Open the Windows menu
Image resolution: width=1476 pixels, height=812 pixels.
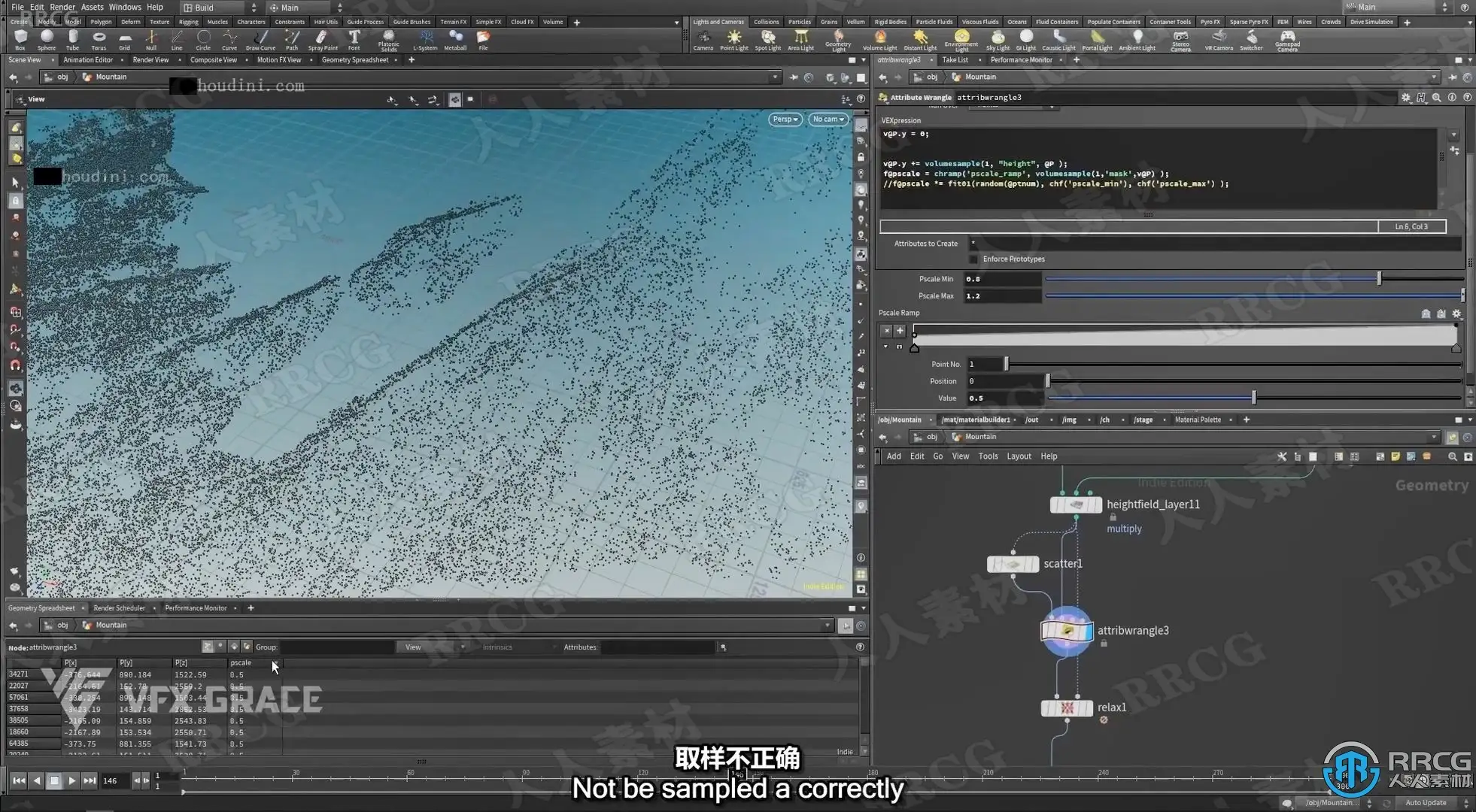(x=125, y=7)
